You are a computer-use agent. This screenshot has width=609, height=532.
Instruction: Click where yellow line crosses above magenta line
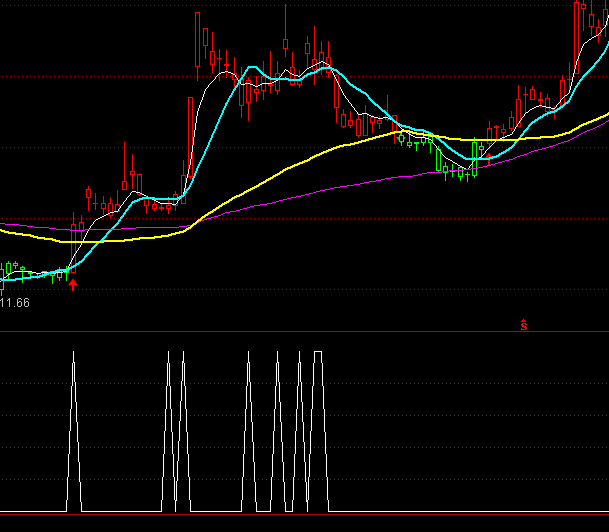(x=195, y=223)
